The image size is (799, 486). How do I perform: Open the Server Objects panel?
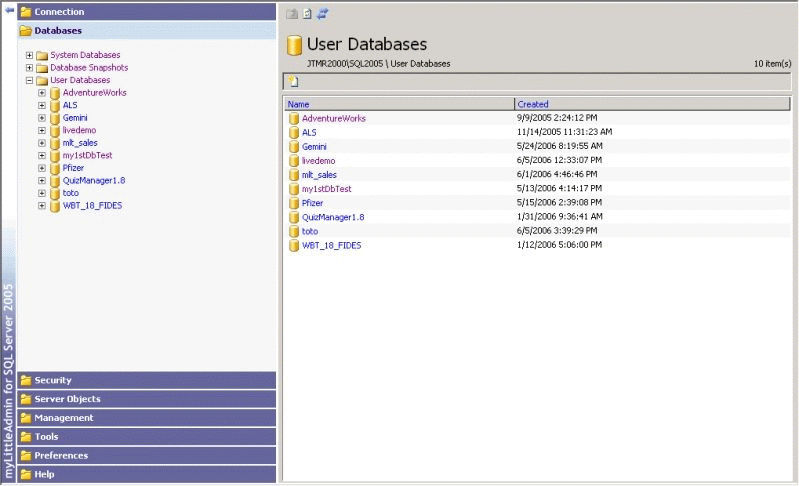coord(147,399)
